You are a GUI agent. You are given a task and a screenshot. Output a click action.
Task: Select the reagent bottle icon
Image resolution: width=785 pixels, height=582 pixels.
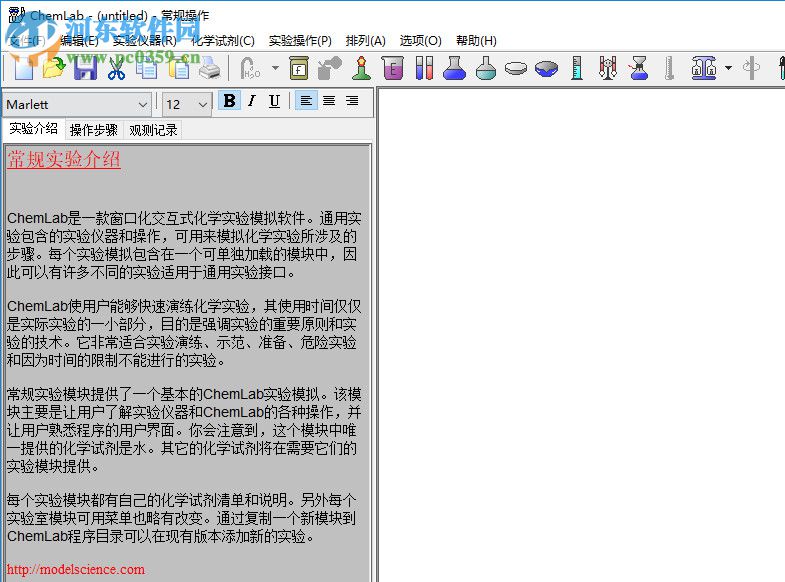[299, 69]
